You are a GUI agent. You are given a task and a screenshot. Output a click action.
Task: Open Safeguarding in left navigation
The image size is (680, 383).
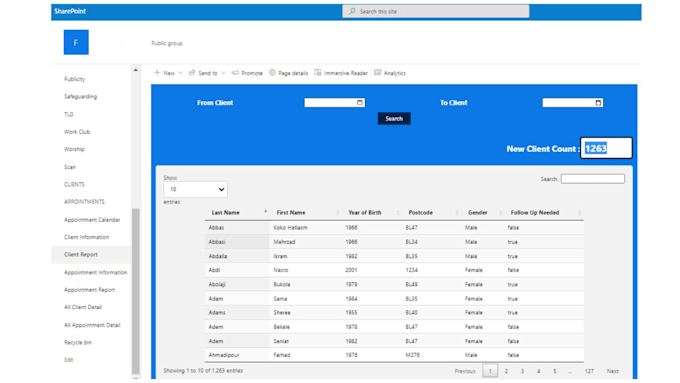pyautogui.click(x=81, y=97)
